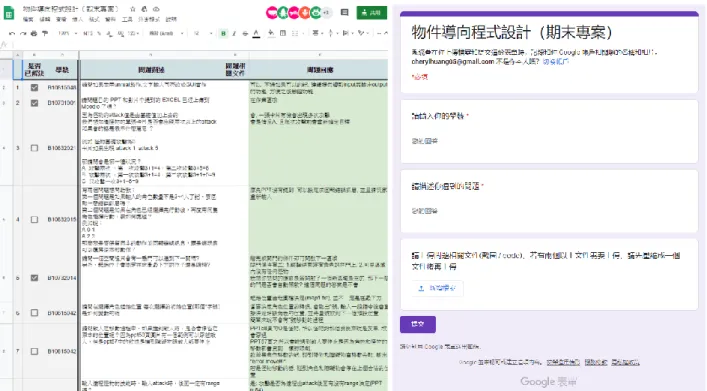Open the 插入 menu

tap(78, 19)
